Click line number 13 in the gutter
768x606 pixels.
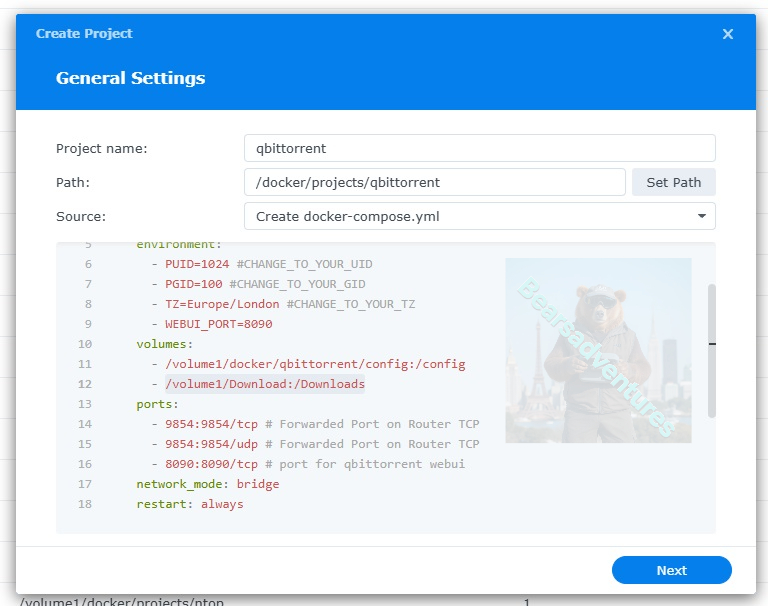84,404
